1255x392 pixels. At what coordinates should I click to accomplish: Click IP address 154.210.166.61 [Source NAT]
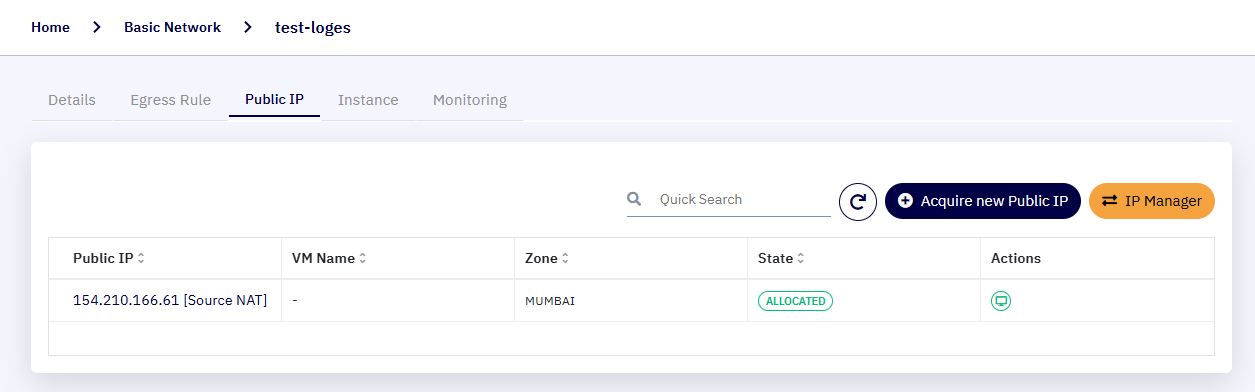tap(170, 300)
